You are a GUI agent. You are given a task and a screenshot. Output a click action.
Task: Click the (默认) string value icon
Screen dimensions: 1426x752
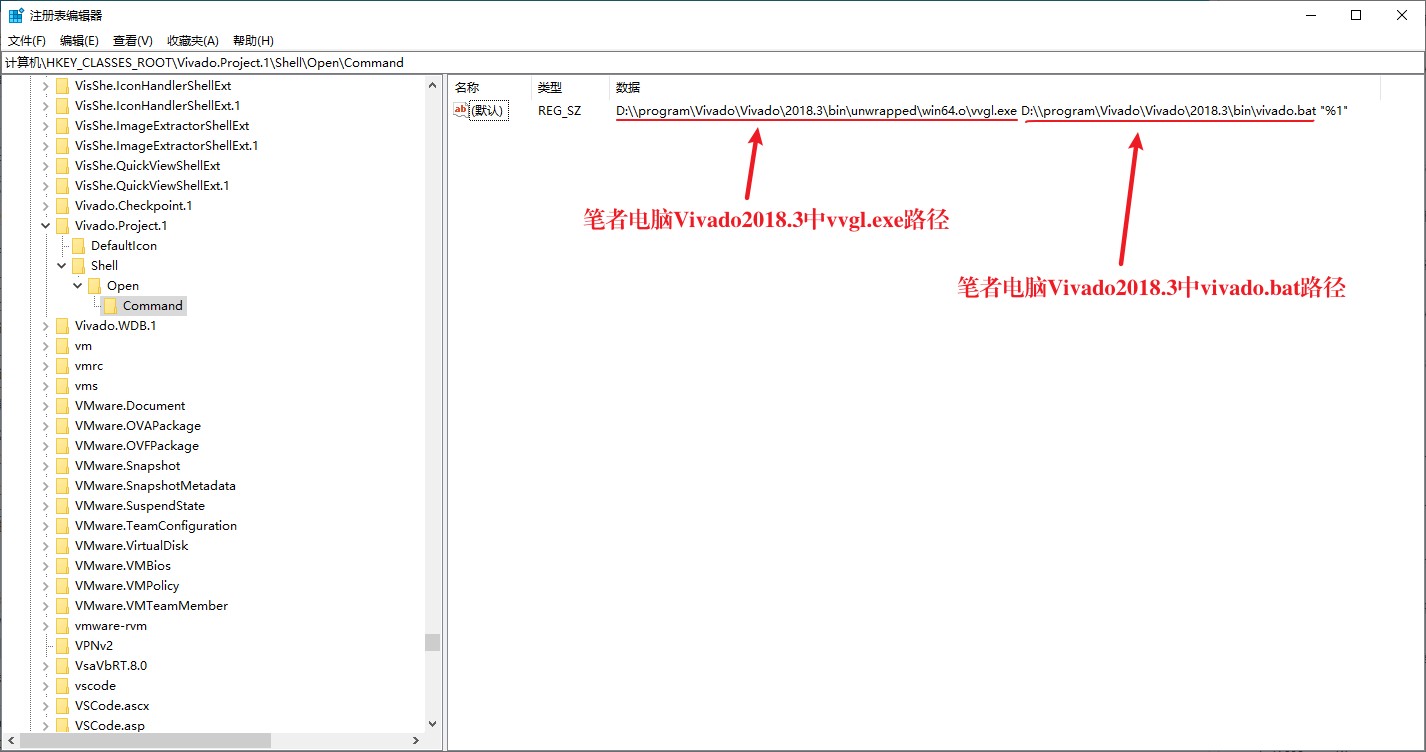(460, 110)
